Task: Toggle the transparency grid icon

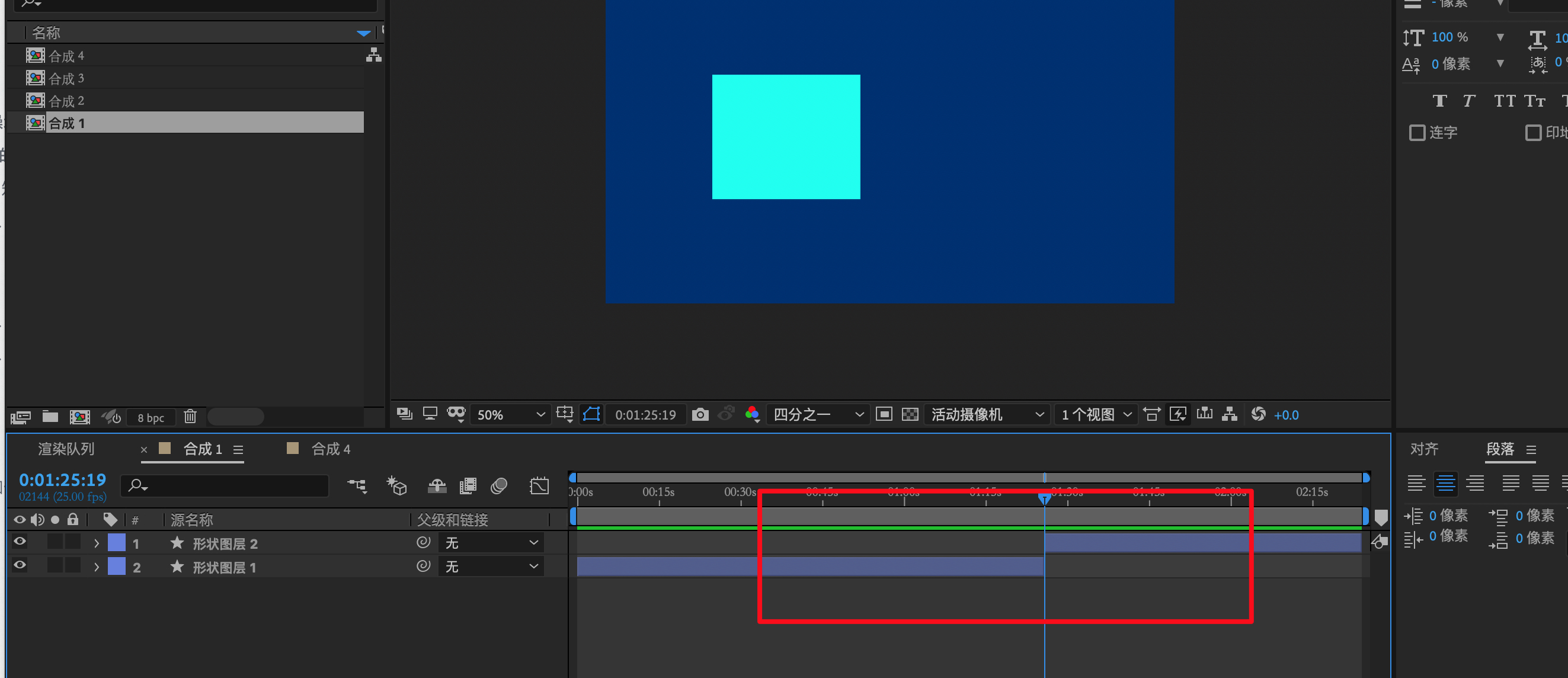Action: tap(910, 414)
